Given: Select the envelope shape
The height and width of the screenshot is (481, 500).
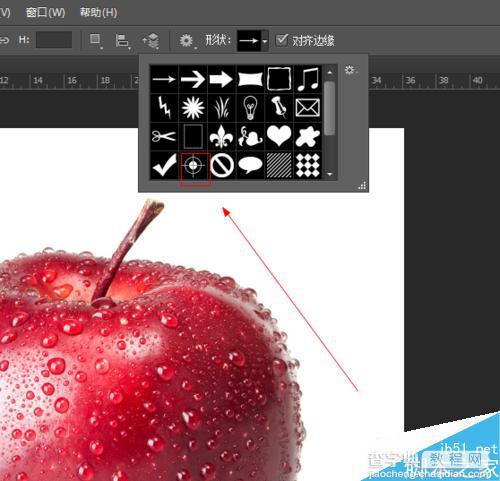Looking at the screenshot, I should click(308, 108).
